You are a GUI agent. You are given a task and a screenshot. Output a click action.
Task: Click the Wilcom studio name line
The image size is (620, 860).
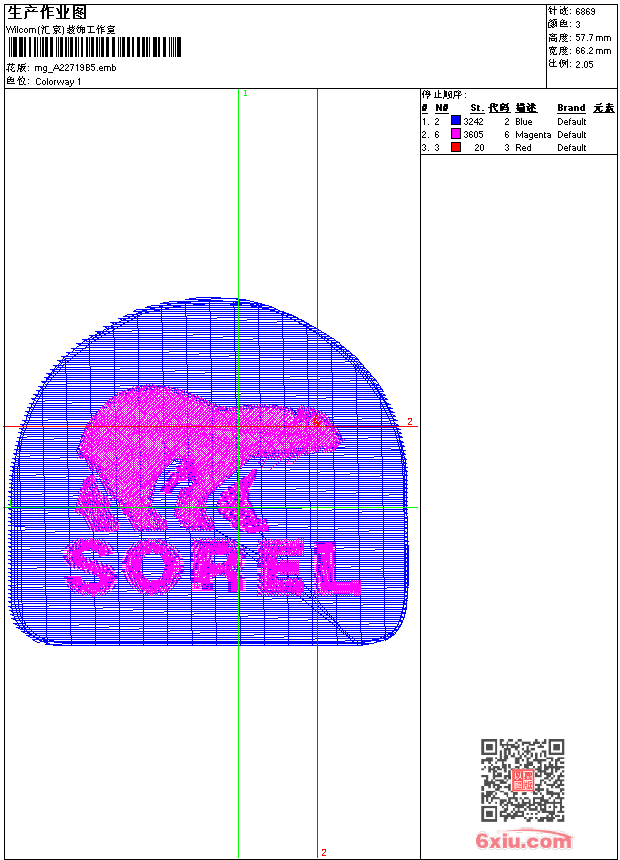click(61, 30)
